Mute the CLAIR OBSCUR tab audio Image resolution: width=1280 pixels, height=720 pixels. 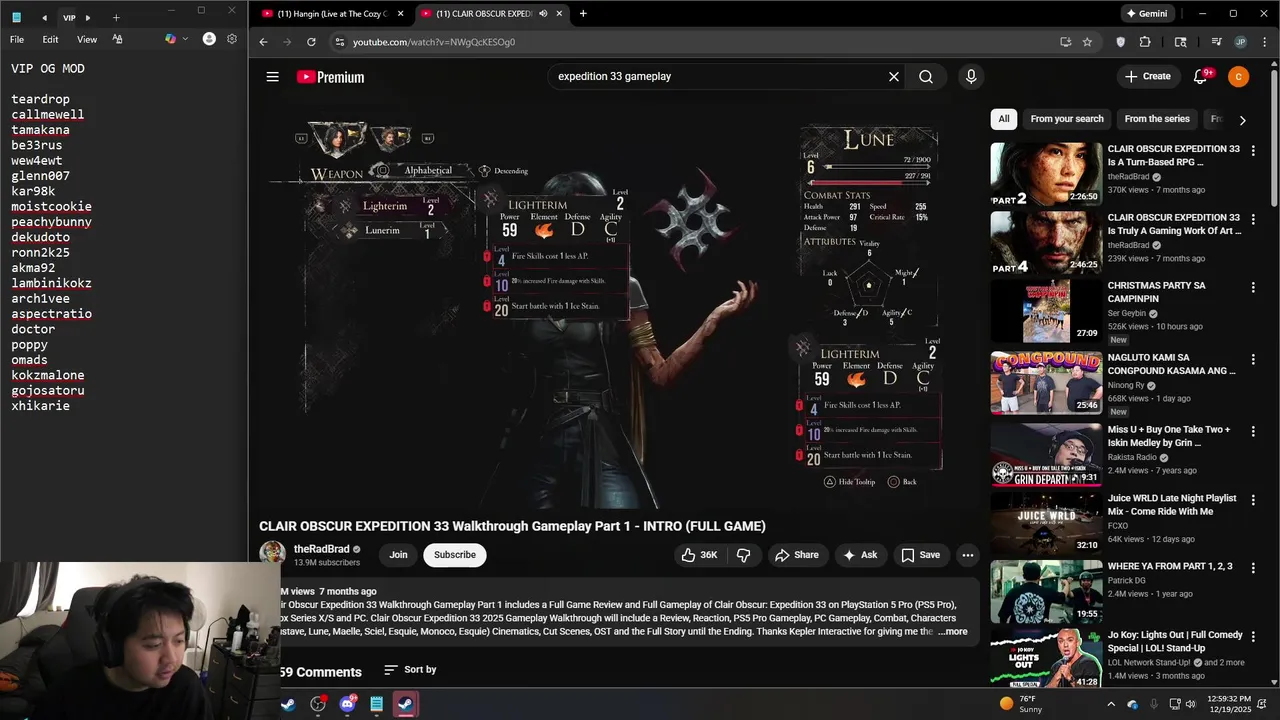coord(543,14)
